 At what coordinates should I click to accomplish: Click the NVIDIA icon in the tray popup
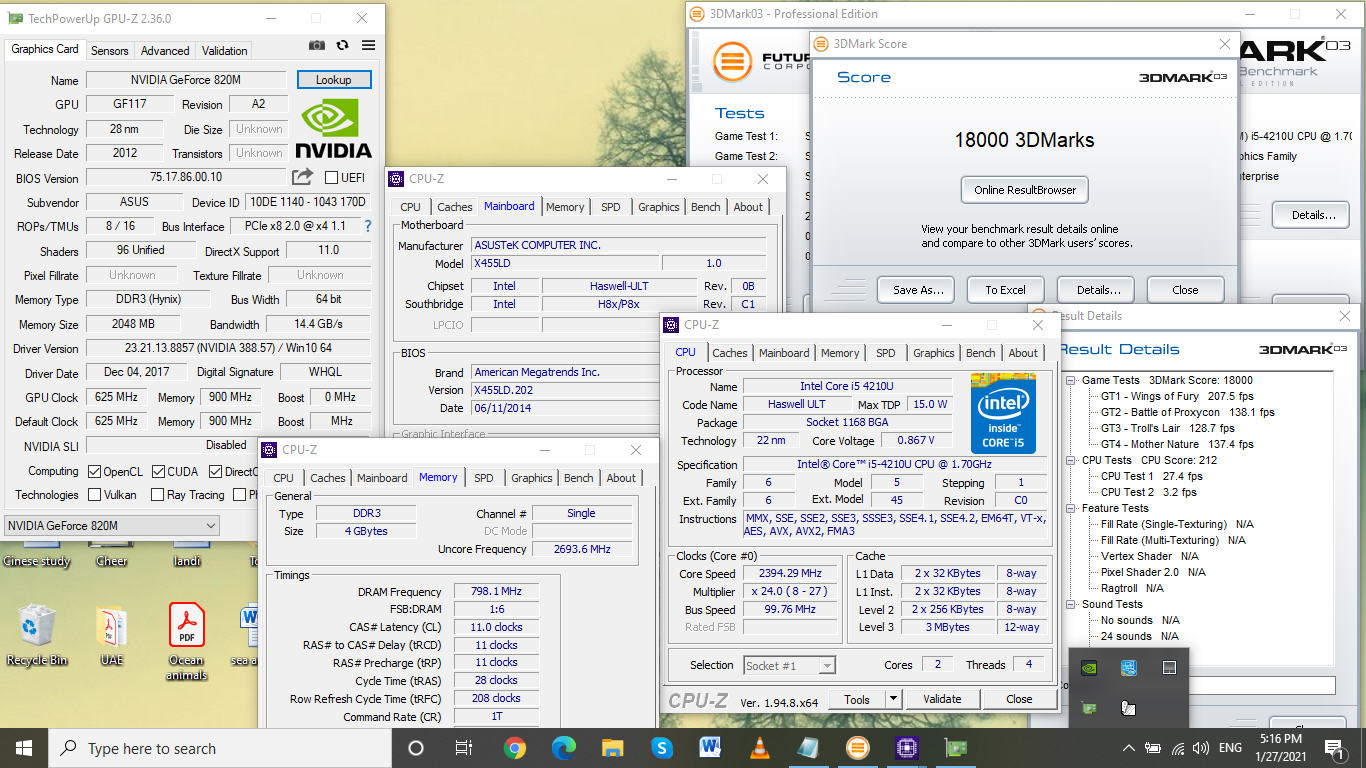tap(1089, 668)
